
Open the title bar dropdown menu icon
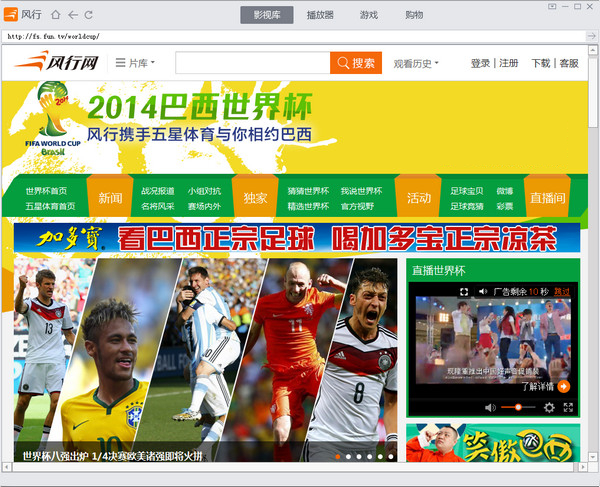coord(552,7)
